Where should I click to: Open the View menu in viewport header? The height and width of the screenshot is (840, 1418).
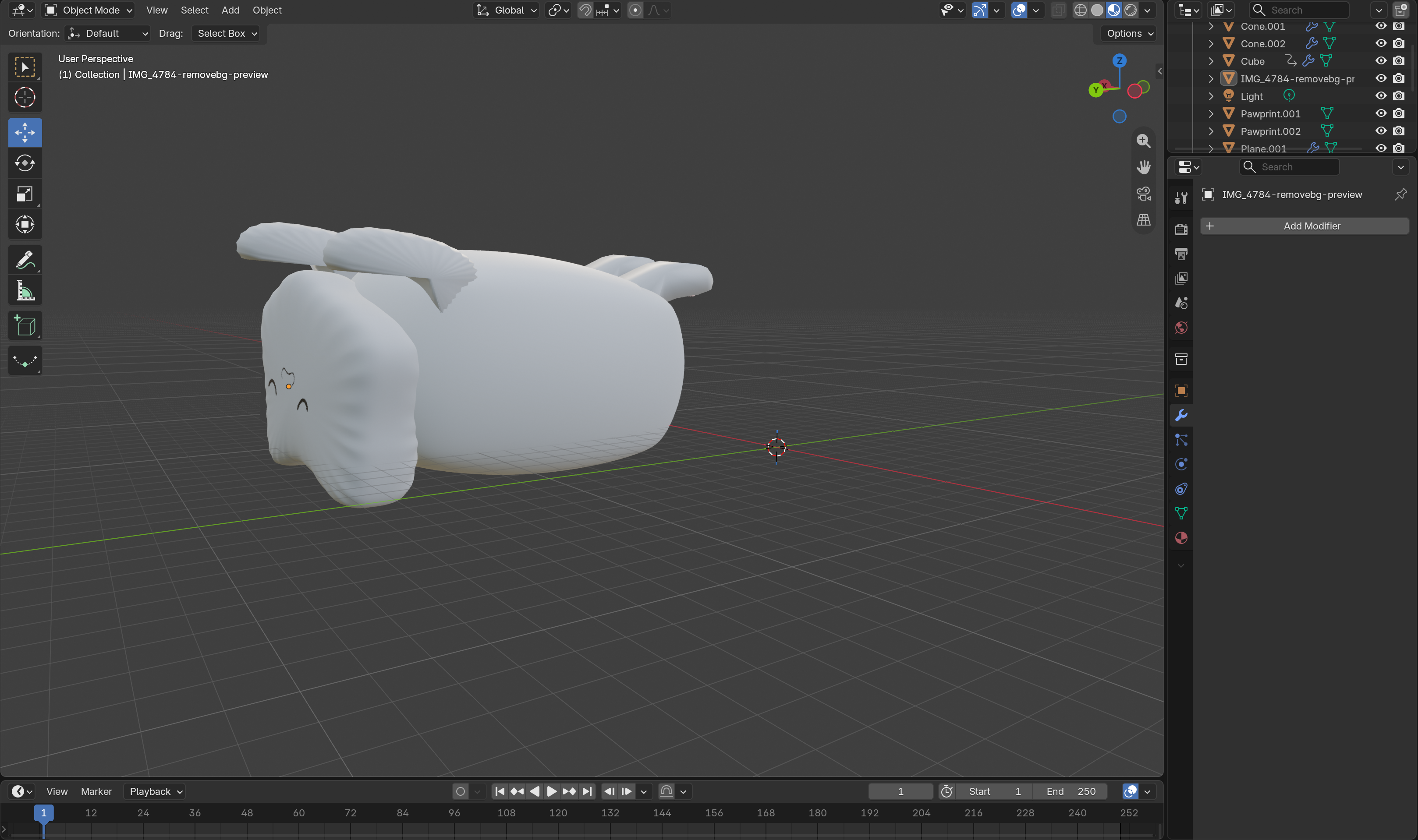pos(157,10)
